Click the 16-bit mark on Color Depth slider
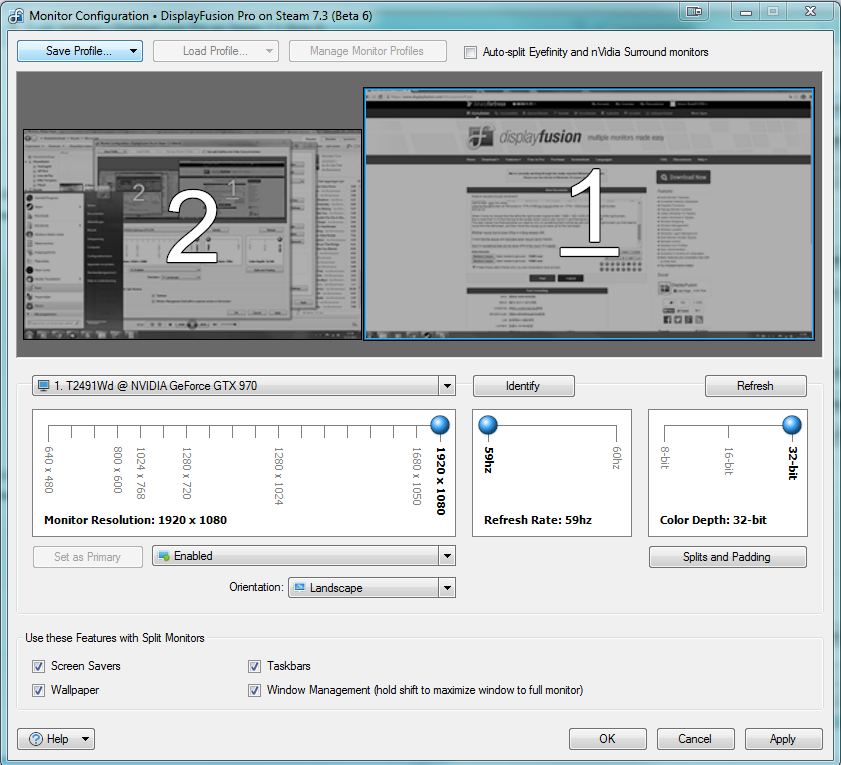Image resolution: width=841 pixels, height=765 pixels. click(x=728, y=429)
